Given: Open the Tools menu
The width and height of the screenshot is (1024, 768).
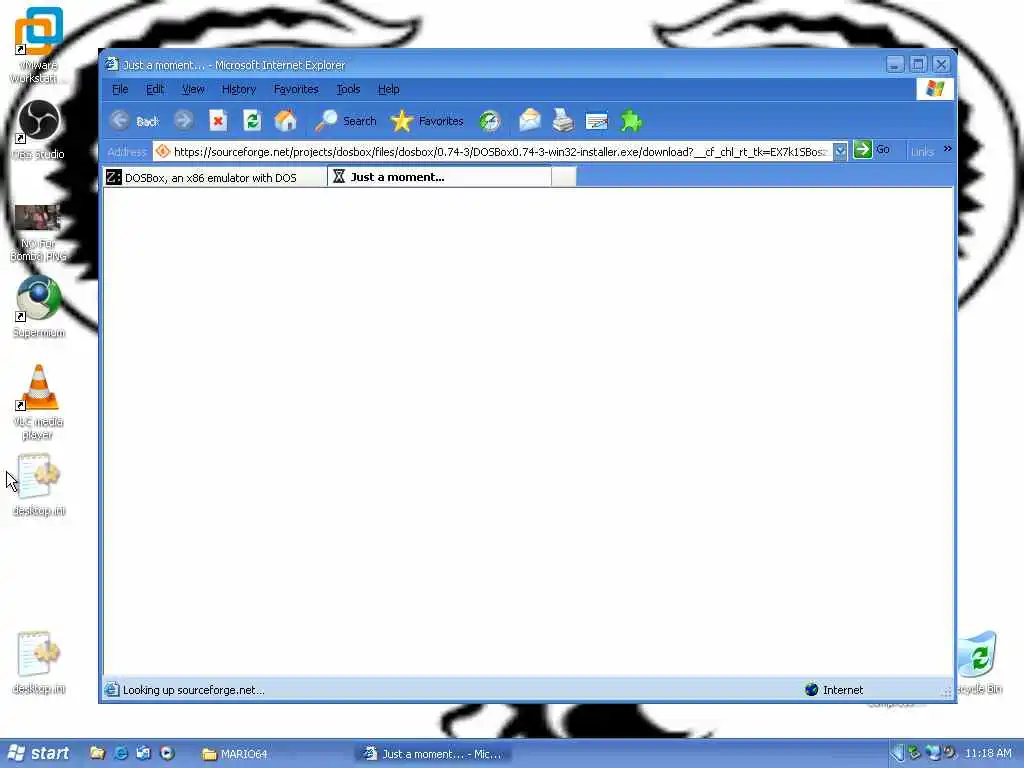Looking at the screenshot, I should point(348,89).
